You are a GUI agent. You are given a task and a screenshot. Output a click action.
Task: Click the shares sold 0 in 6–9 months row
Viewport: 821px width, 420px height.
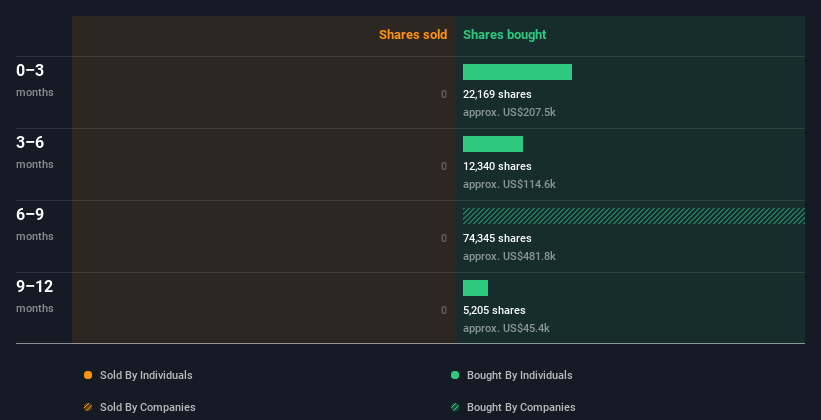[x=444, y=238]
